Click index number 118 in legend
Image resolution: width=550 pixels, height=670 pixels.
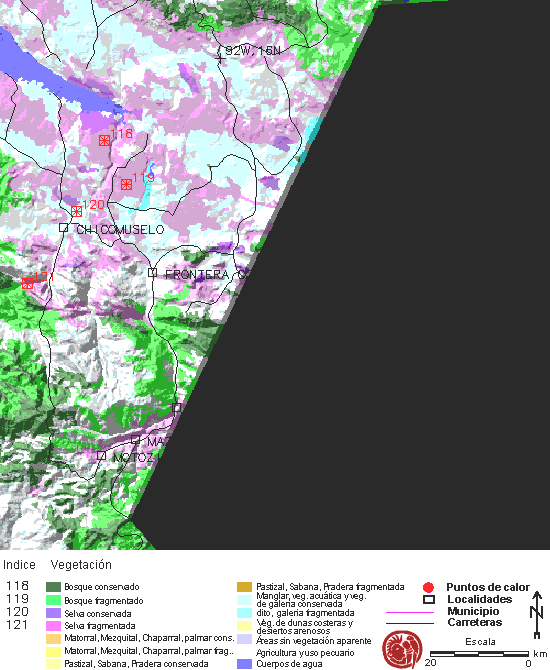[x=17, y=585]
